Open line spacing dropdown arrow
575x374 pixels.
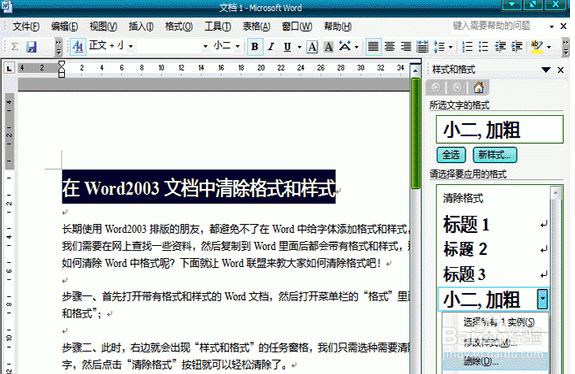coord(451,47)
